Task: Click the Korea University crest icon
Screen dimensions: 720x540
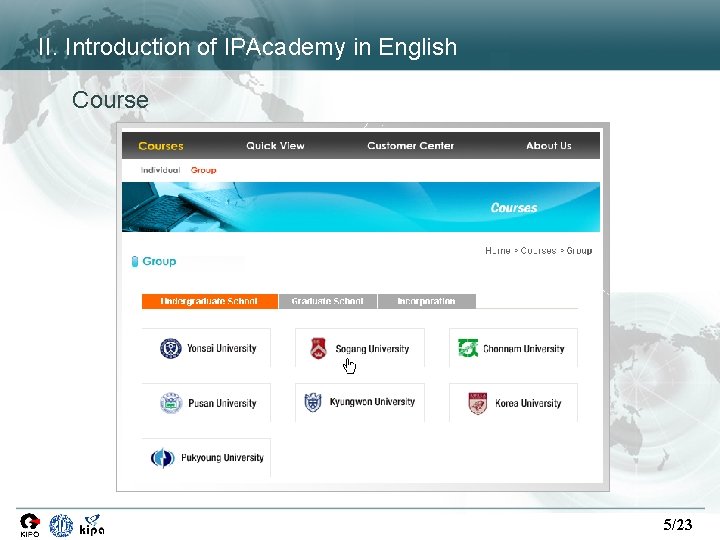Action: (x=478, y=403)
